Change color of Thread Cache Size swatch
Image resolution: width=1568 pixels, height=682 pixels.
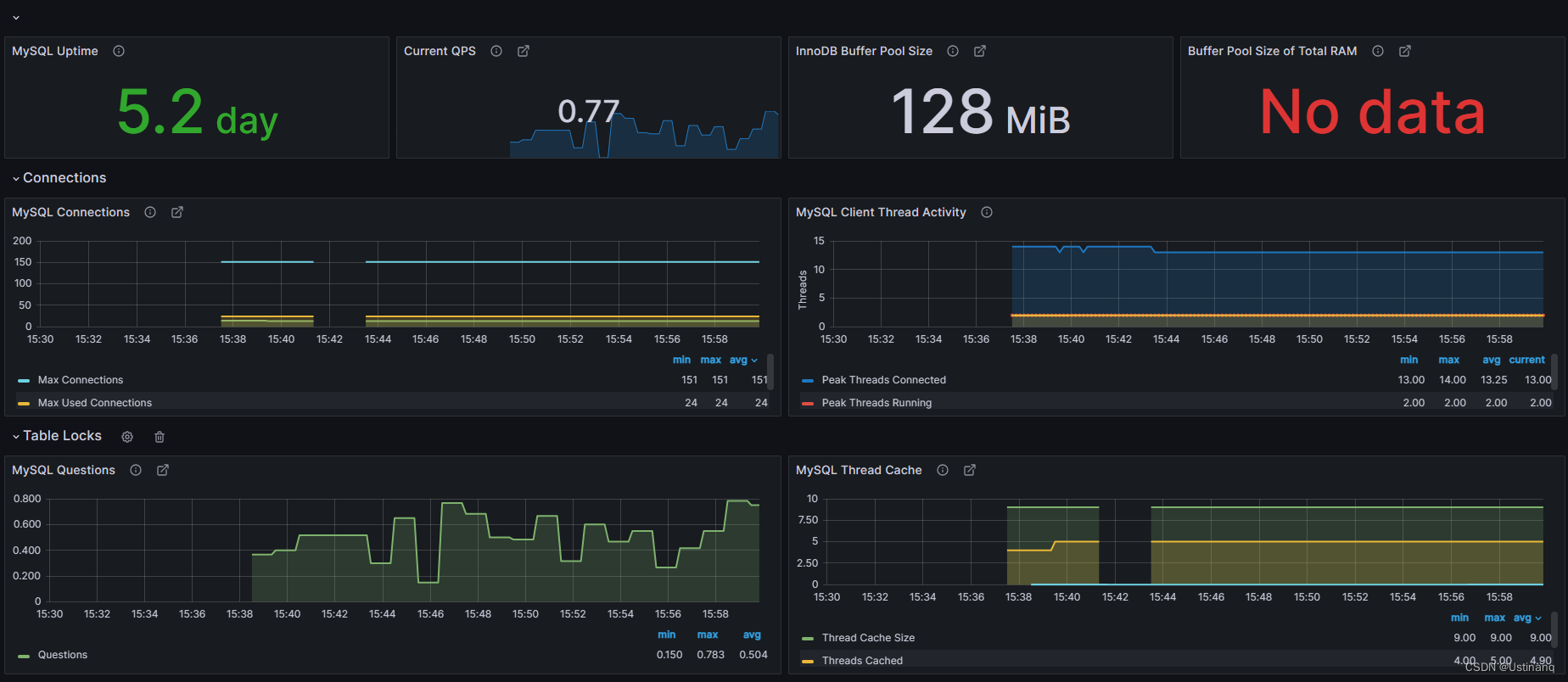tap(808, 639)
